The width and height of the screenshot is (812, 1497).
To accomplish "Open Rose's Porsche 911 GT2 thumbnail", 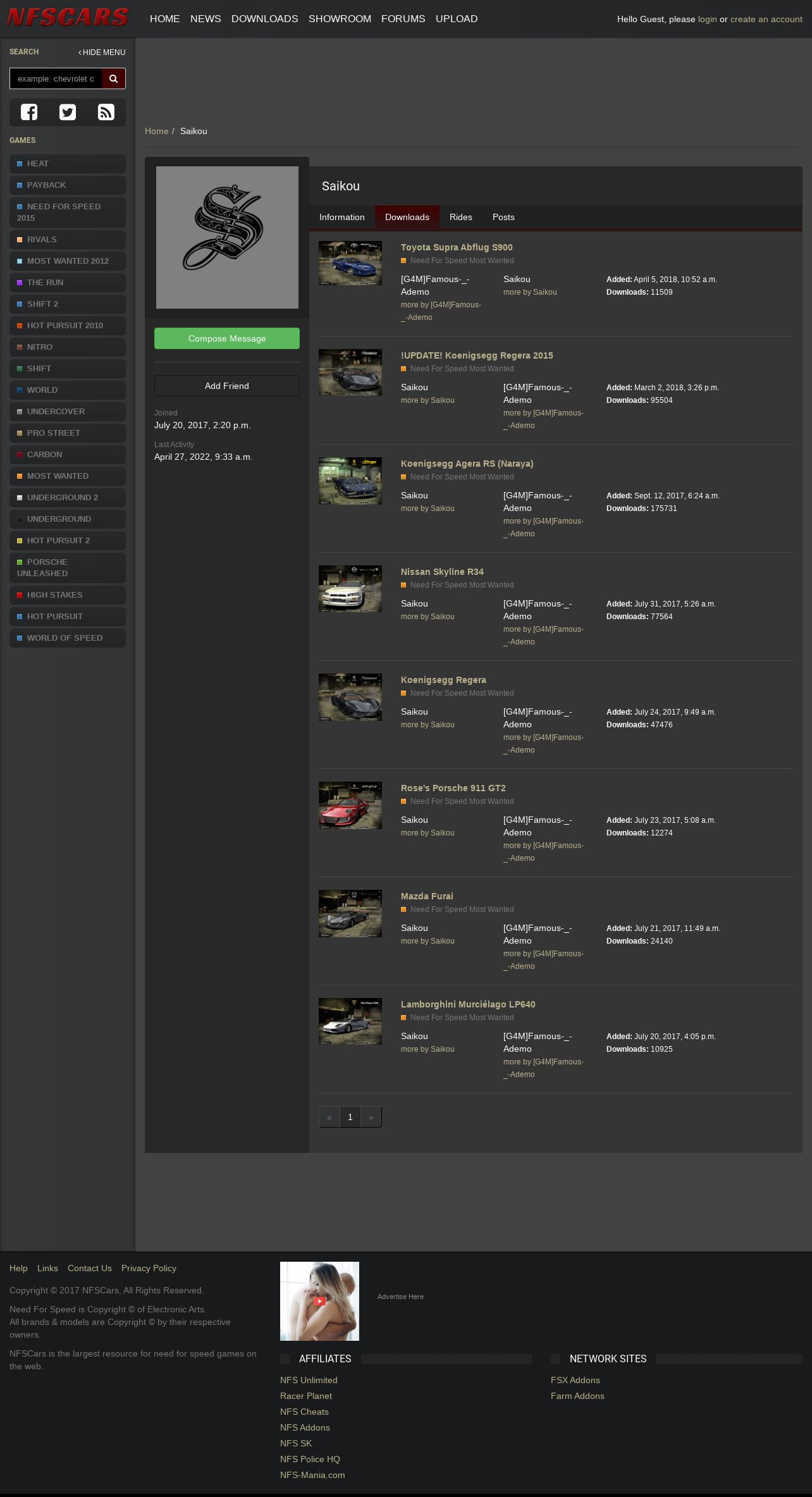I will point(350,806).
